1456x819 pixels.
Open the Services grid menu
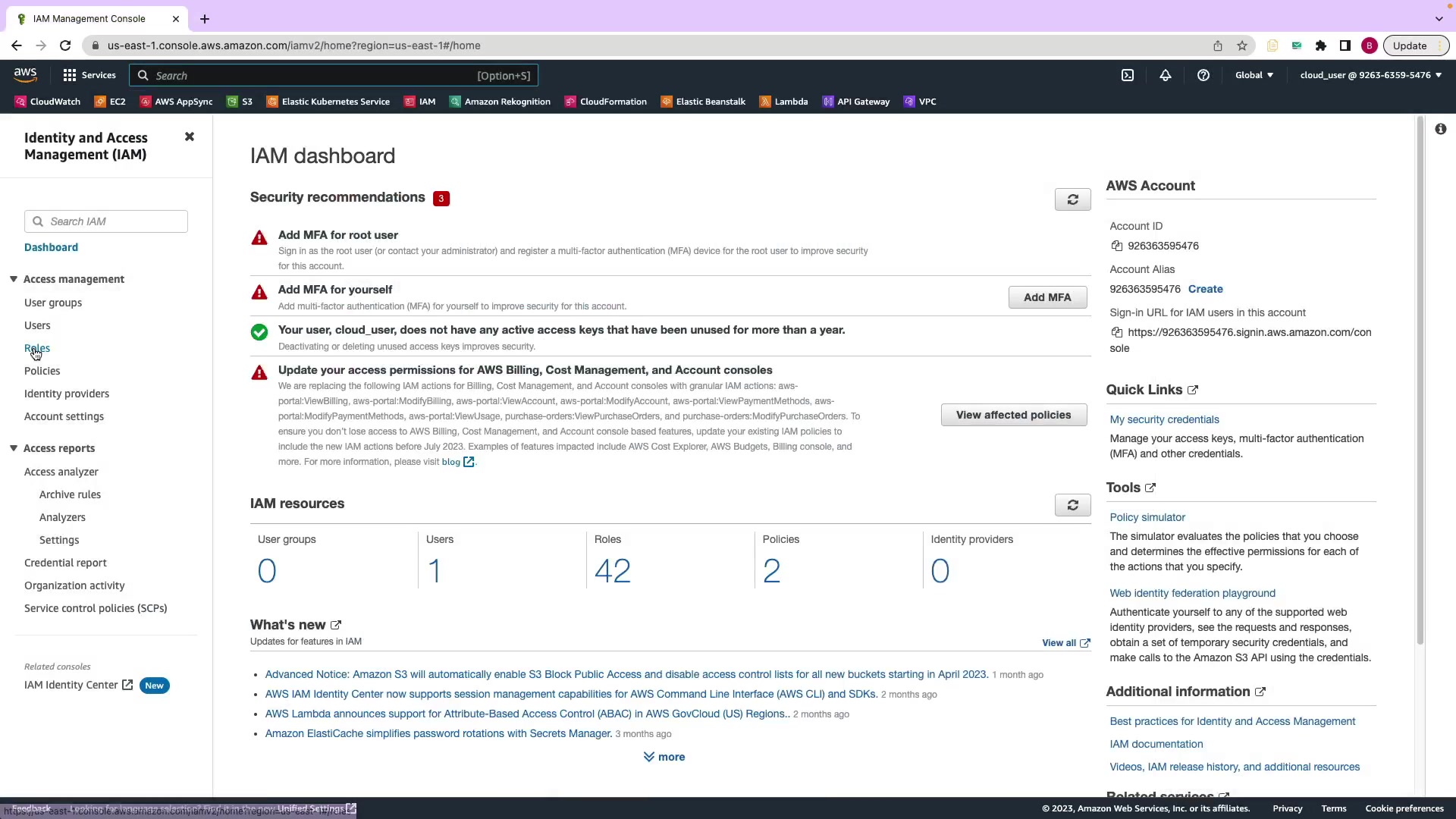pos(89,75)
